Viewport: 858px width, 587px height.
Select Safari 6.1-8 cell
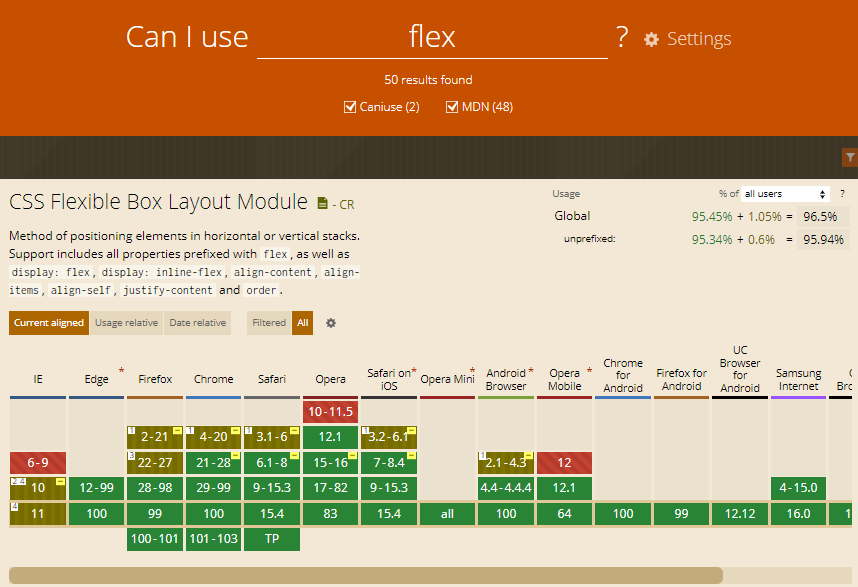tap(272, 463)
